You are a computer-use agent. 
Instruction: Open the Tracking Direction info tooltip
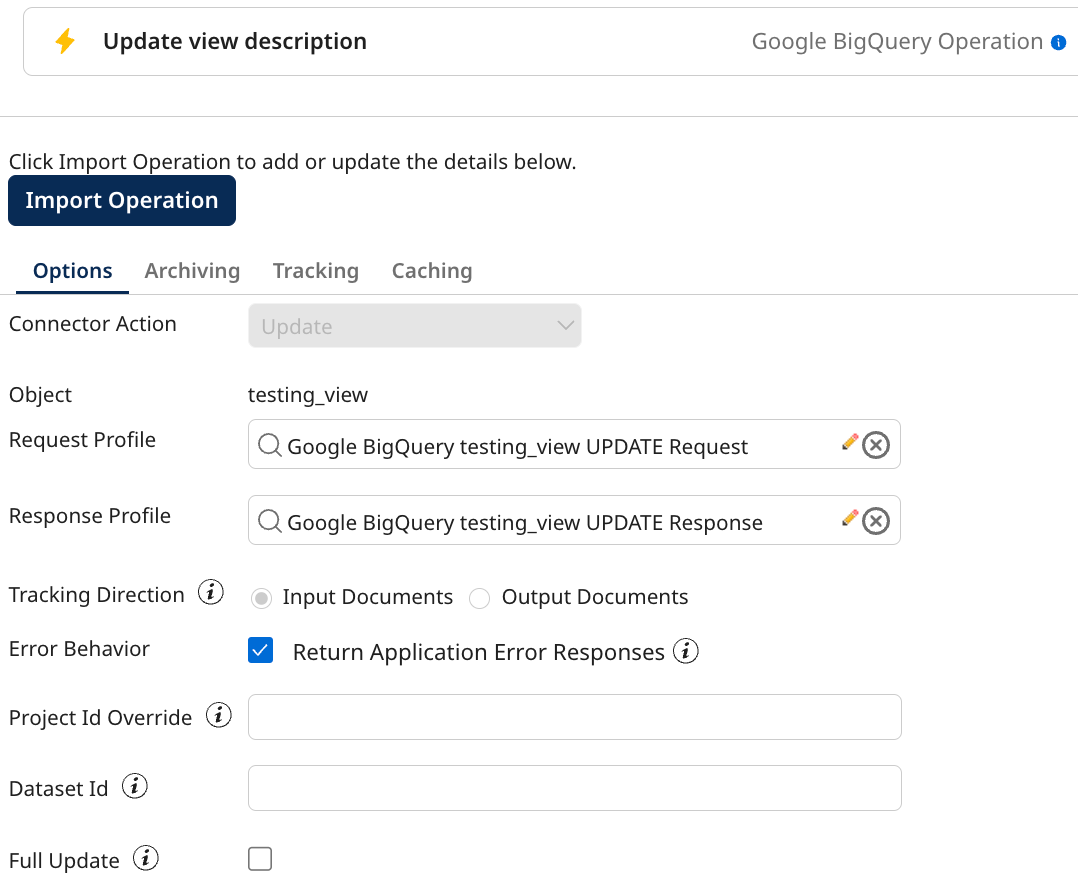pos(210,592)
